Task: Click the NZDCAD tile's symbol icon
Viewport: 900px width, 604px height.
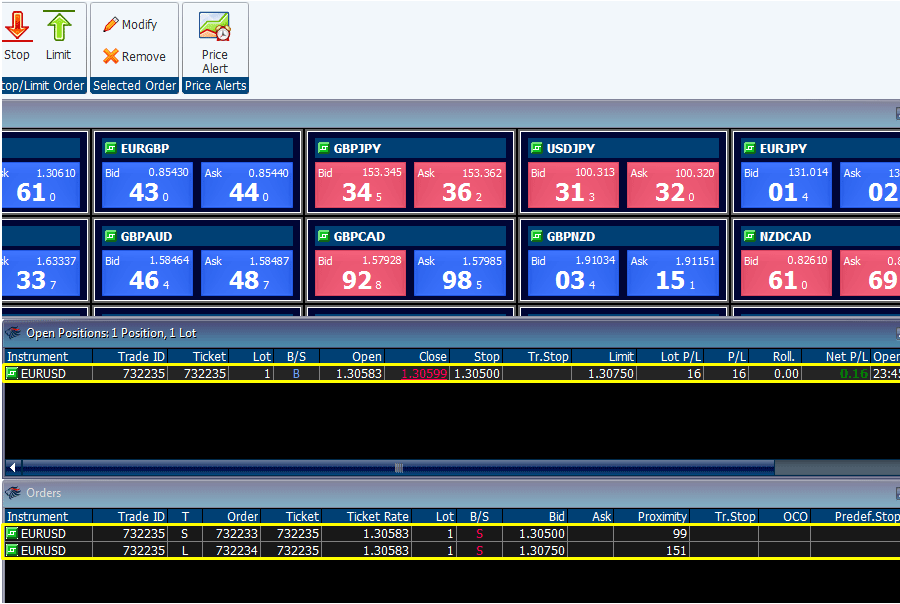Action: (x=750, y=236)
